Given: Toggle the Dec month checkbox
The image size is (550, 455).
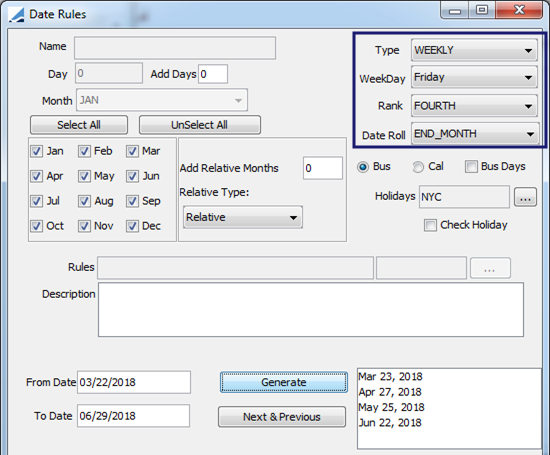Looking at the screenshot, I should [132, 226].
